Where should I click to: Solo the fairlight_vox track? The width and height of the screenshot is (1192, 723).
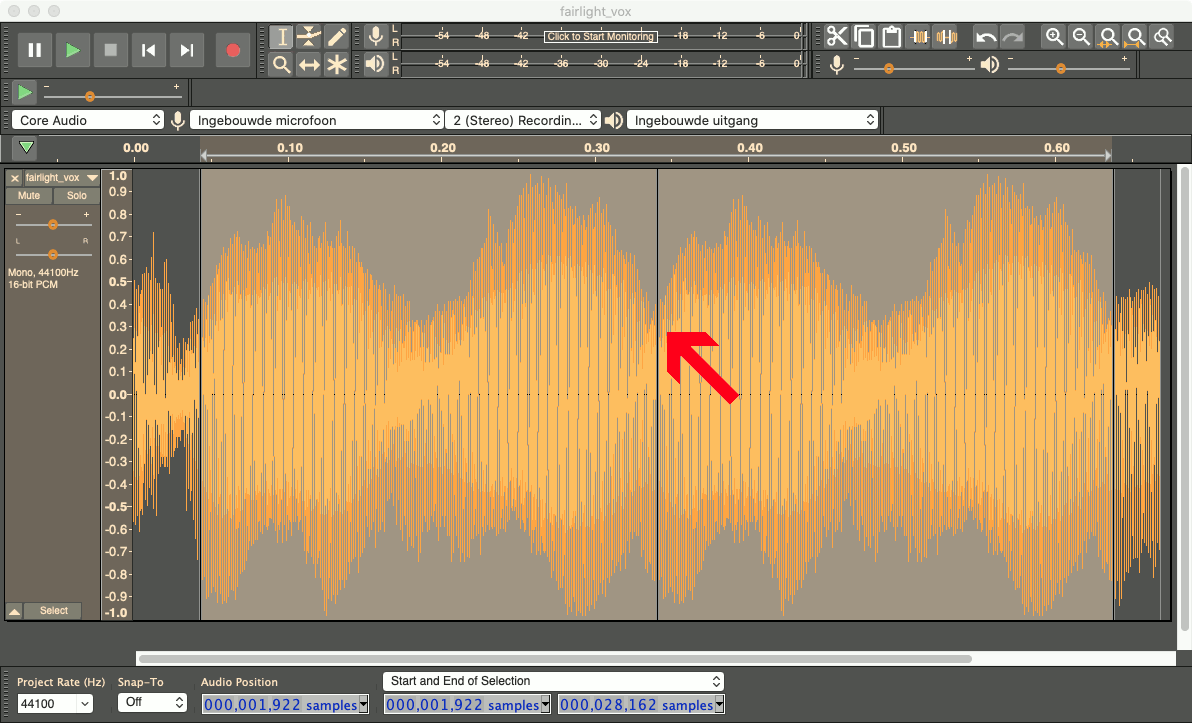click(x=77, y=195)
